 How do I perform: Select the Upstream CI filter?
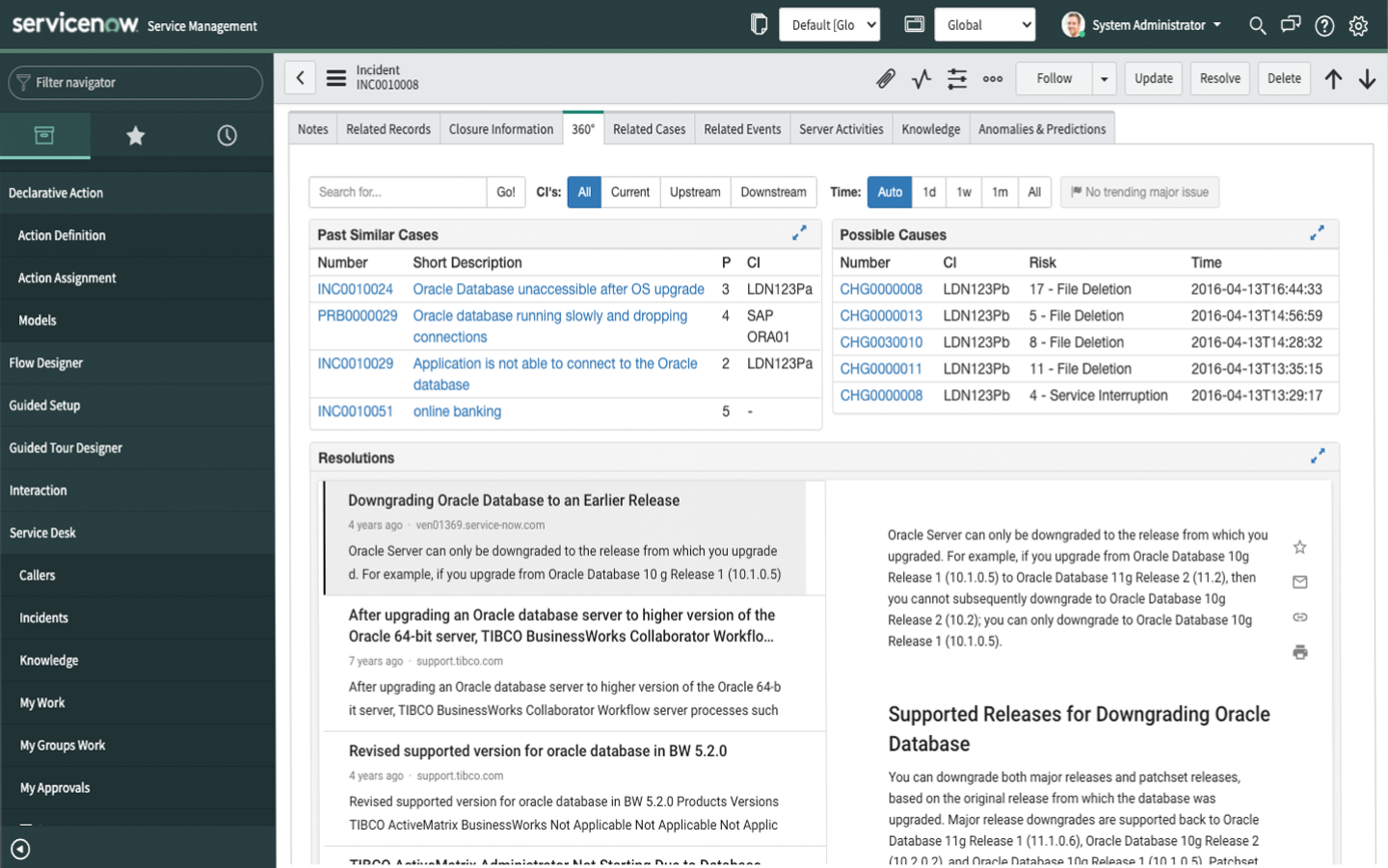coord(695,192)
